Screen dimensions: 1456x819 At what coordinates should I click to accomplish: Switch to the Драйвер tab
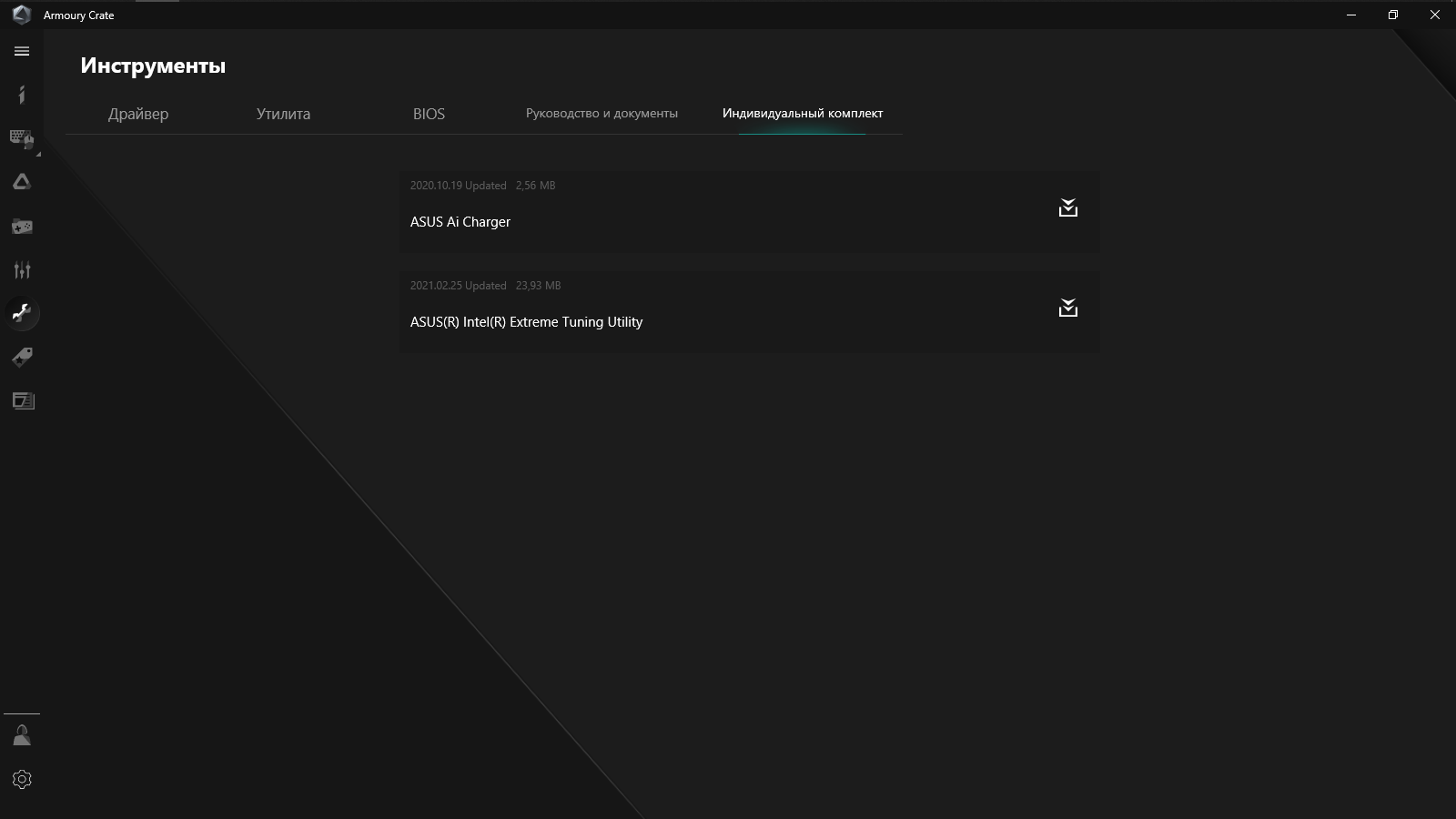[x=138, y=114]
